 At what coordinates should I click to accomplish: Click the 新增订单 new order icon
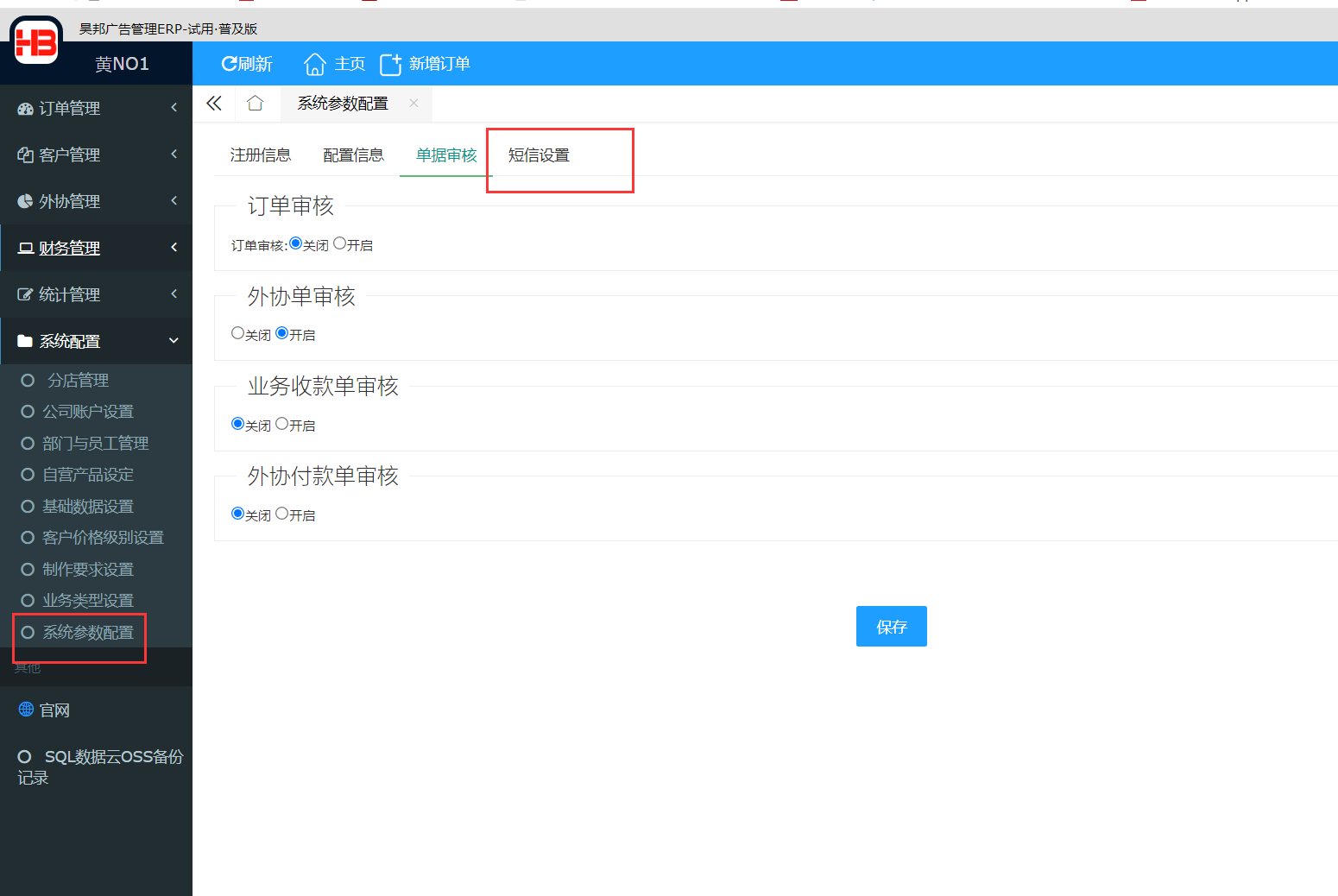pos(391,64)
